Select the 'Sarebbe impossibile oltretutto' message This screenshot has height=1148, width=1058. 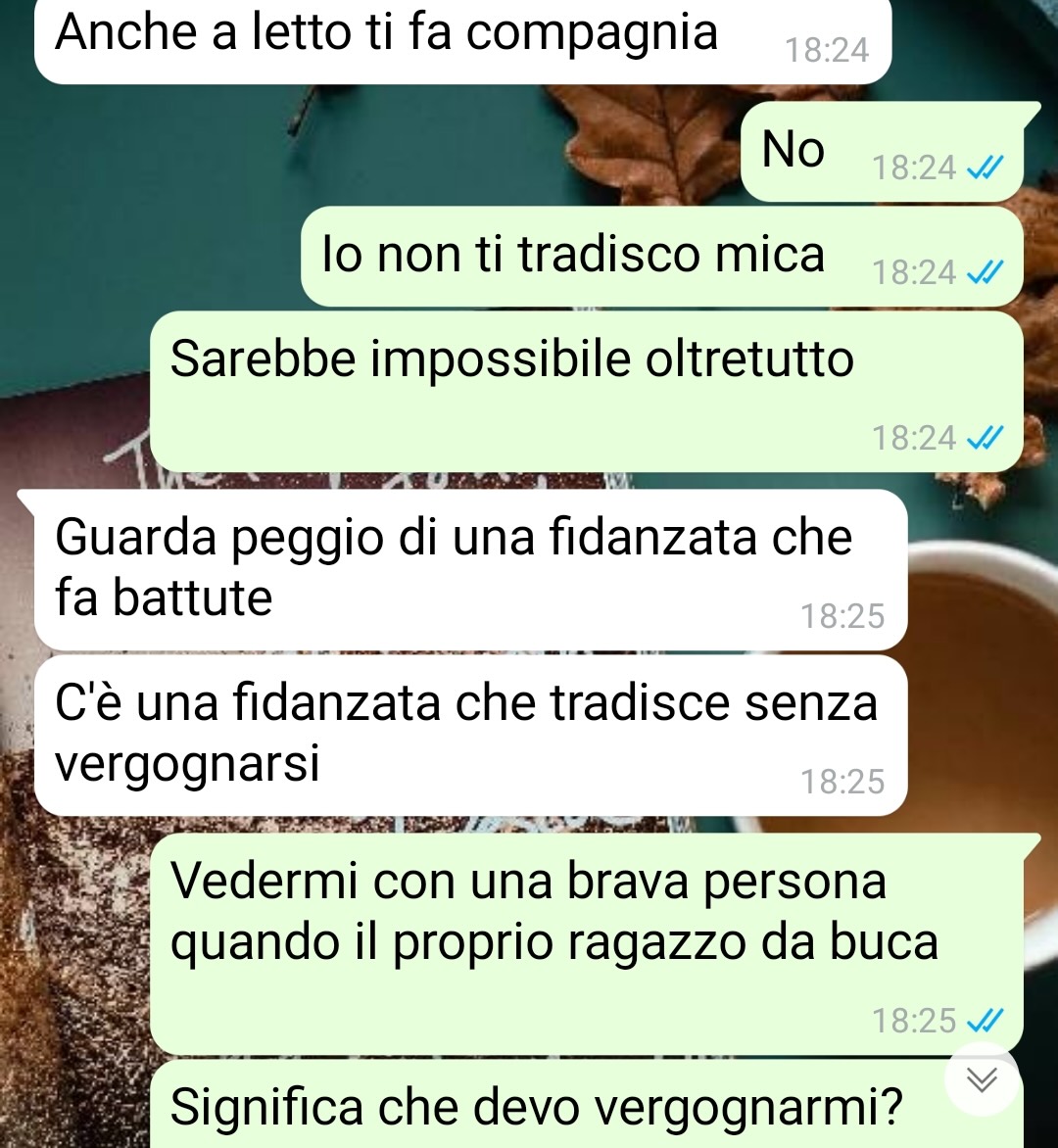click(587, 392)
